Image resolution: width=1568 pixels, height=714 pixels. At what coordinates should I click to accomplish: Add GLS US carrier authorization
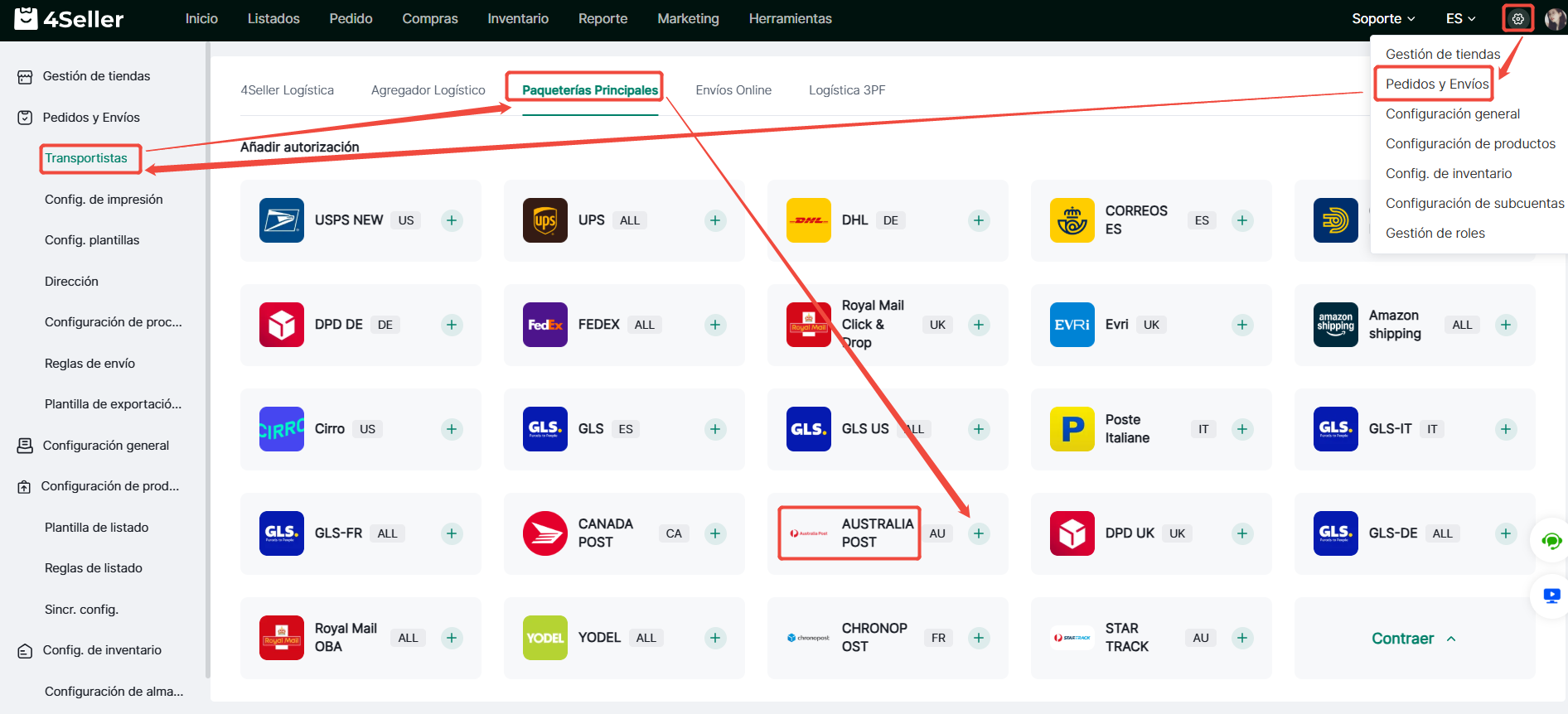[x=979, y=429]
